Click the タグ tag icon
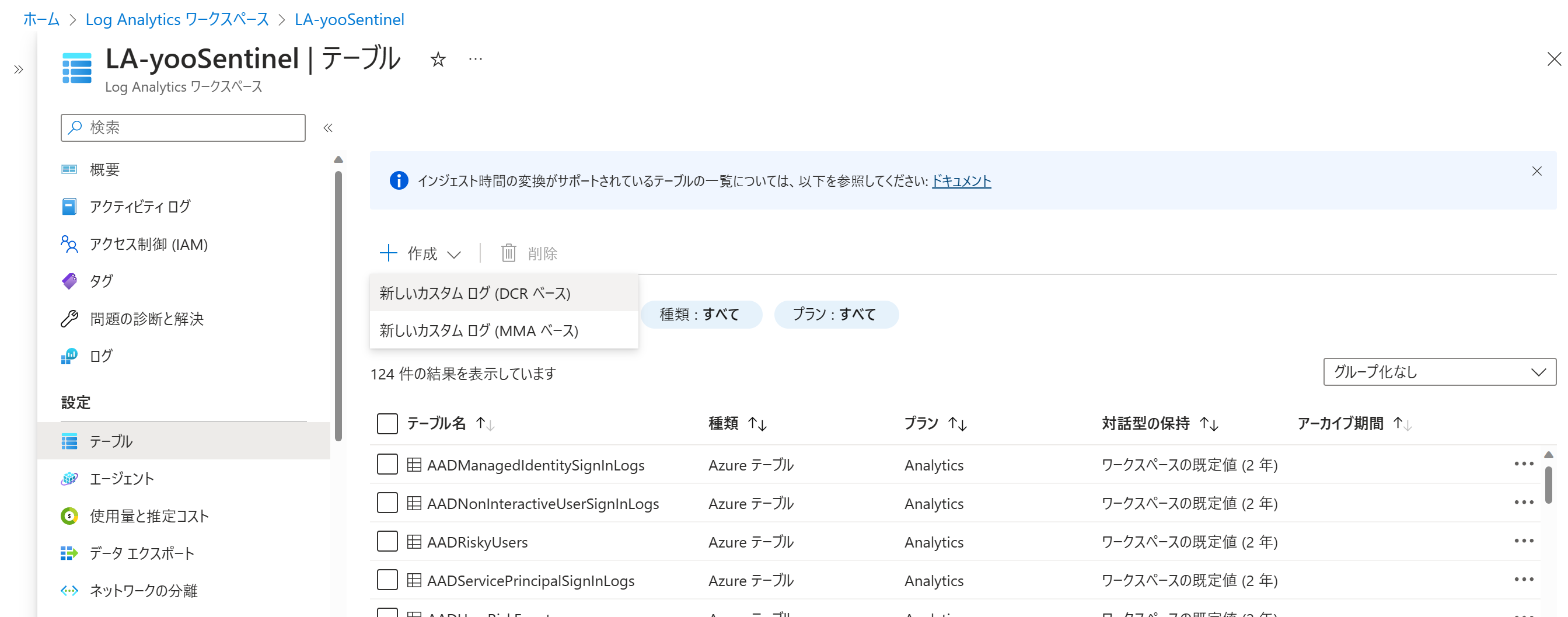 point(69,281)
